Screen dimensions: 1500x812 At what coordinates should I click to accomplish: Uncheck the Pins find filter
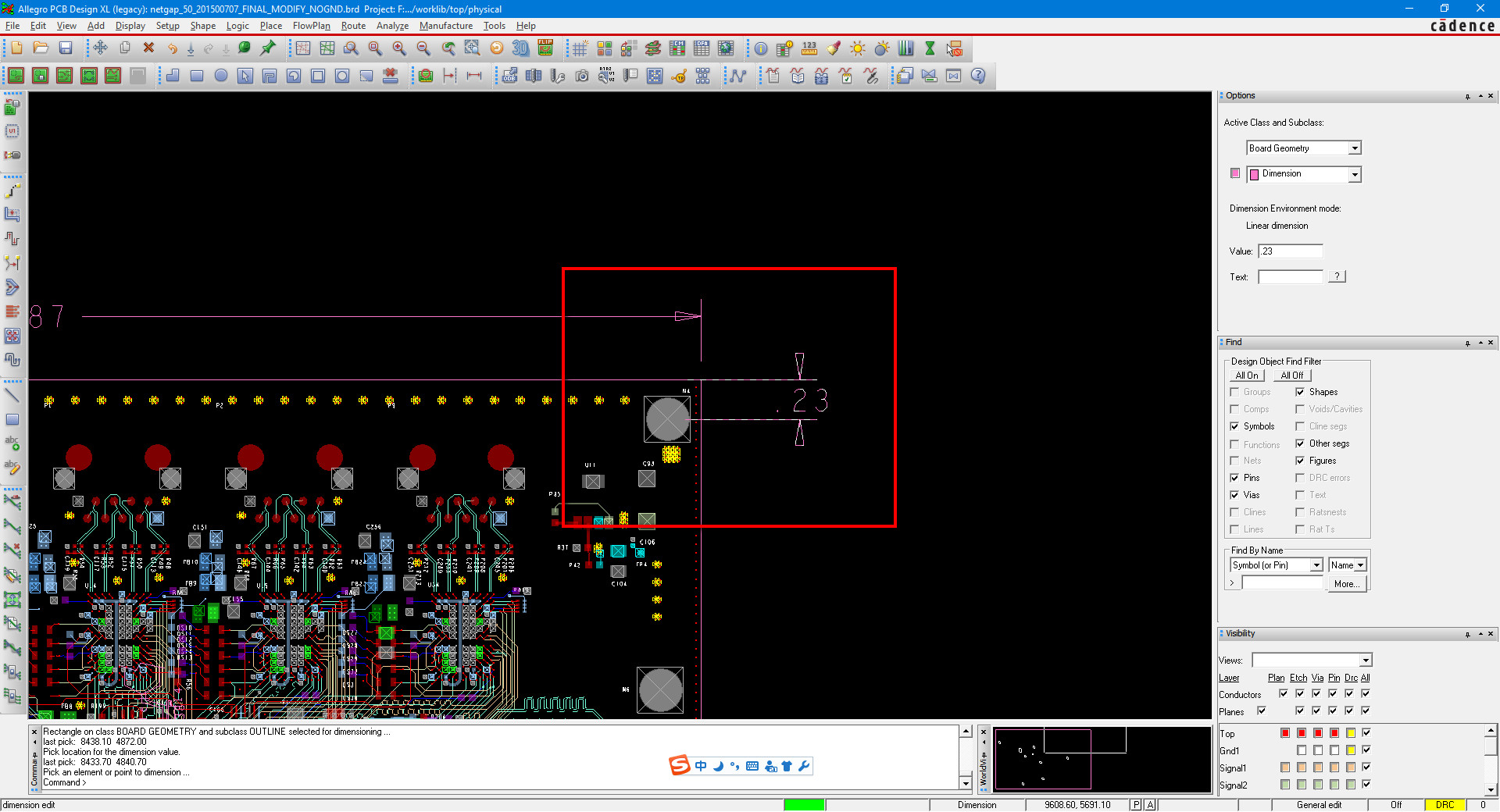[1234, 478]
